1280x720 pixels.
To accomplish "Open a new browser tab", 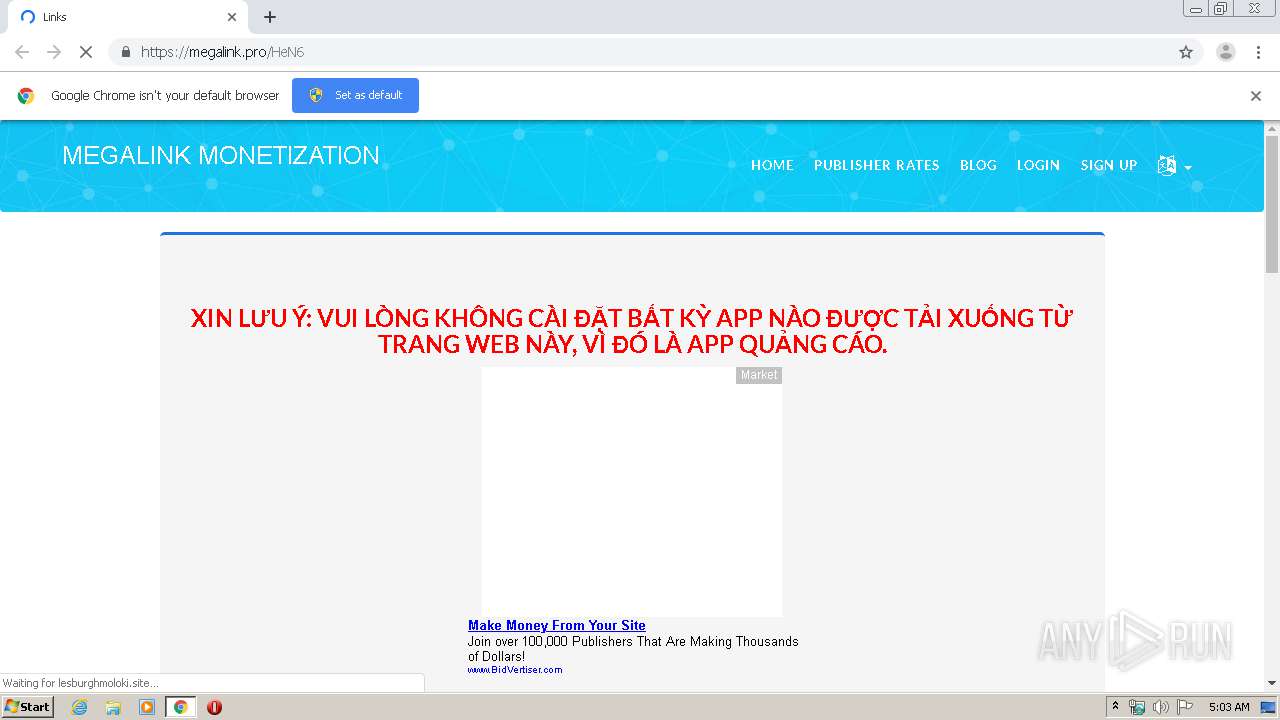I will coord(270,17).
